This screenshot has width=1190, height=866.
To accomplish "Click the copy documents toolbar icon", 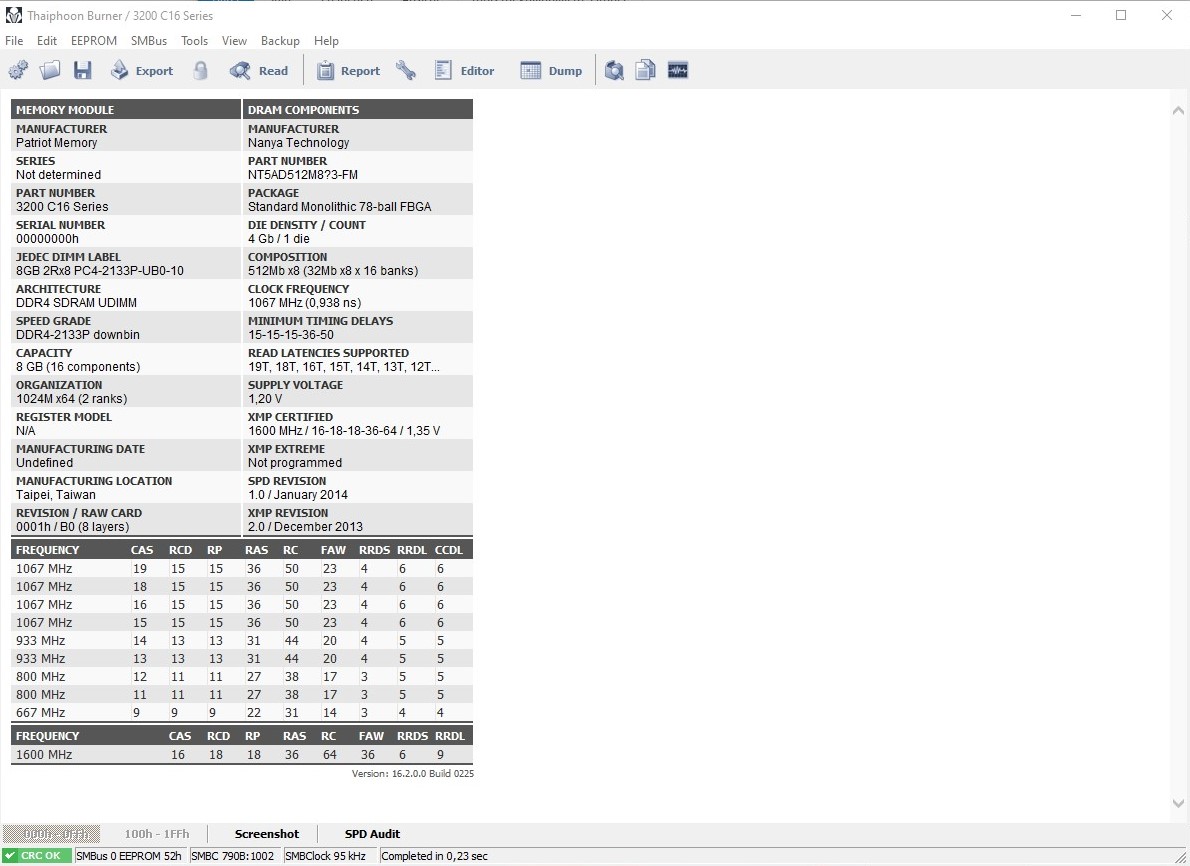I will pyautogui.click(x=645, y=71).
